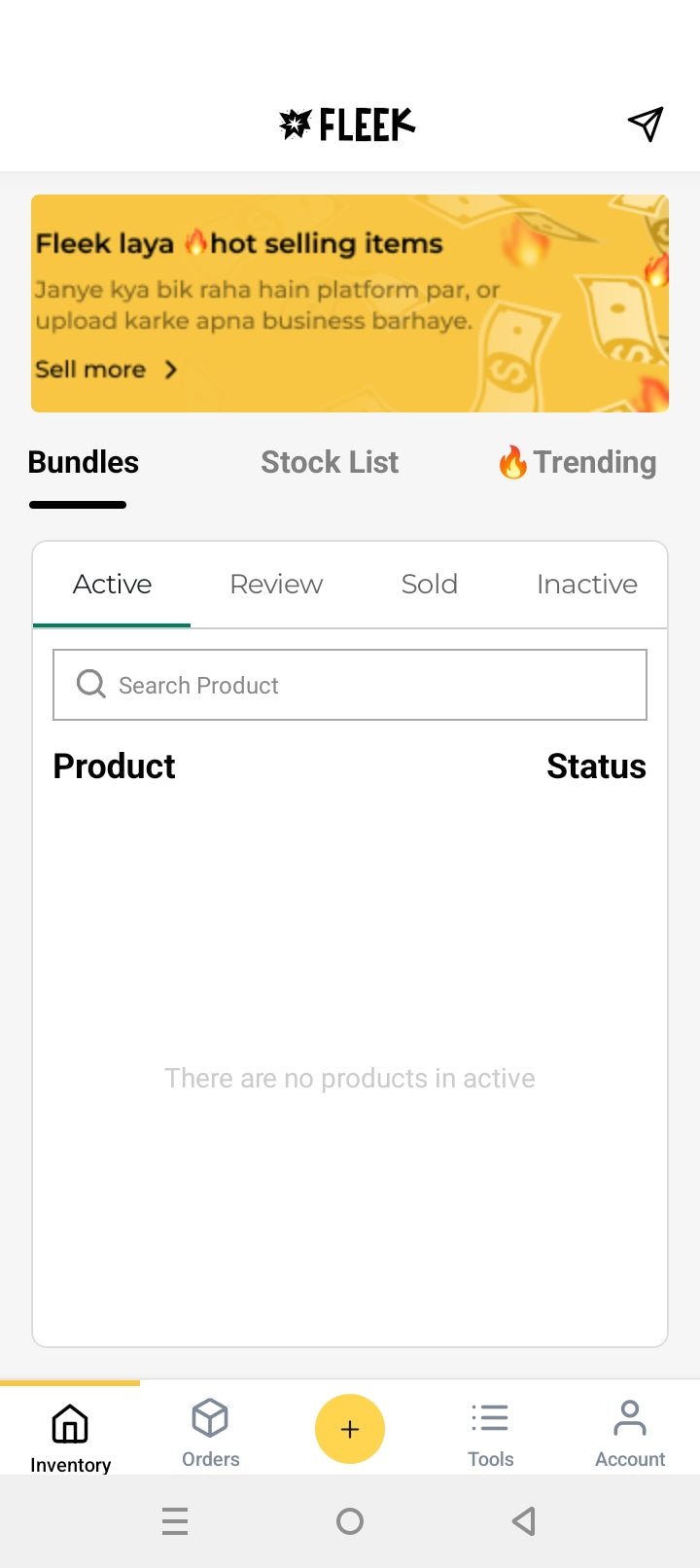Open the Orders box icon
The height and width of the screenshot is (1568, 700).
click(x=210, y=1418)
